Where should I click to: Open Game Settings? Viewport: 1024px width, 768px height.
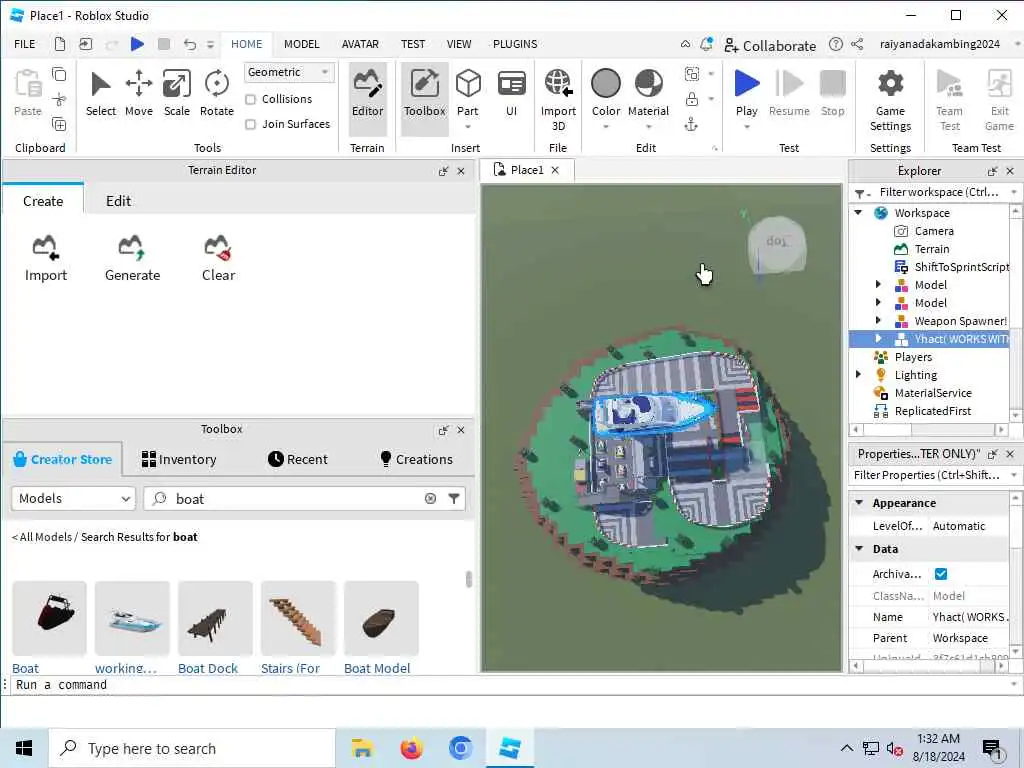[x=890, y=99]
